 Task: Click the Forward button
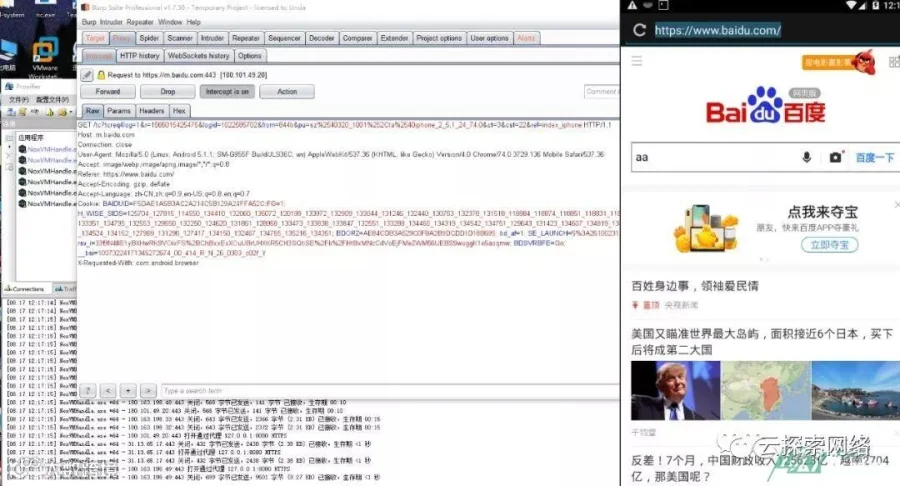pyautogui.click(x=108, y=91)
